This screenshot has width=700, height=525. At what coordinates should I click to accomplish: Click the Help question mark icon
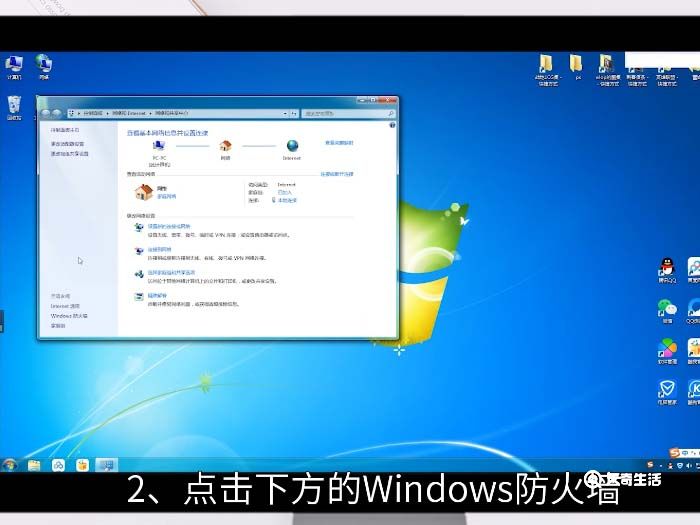point(392,125)
